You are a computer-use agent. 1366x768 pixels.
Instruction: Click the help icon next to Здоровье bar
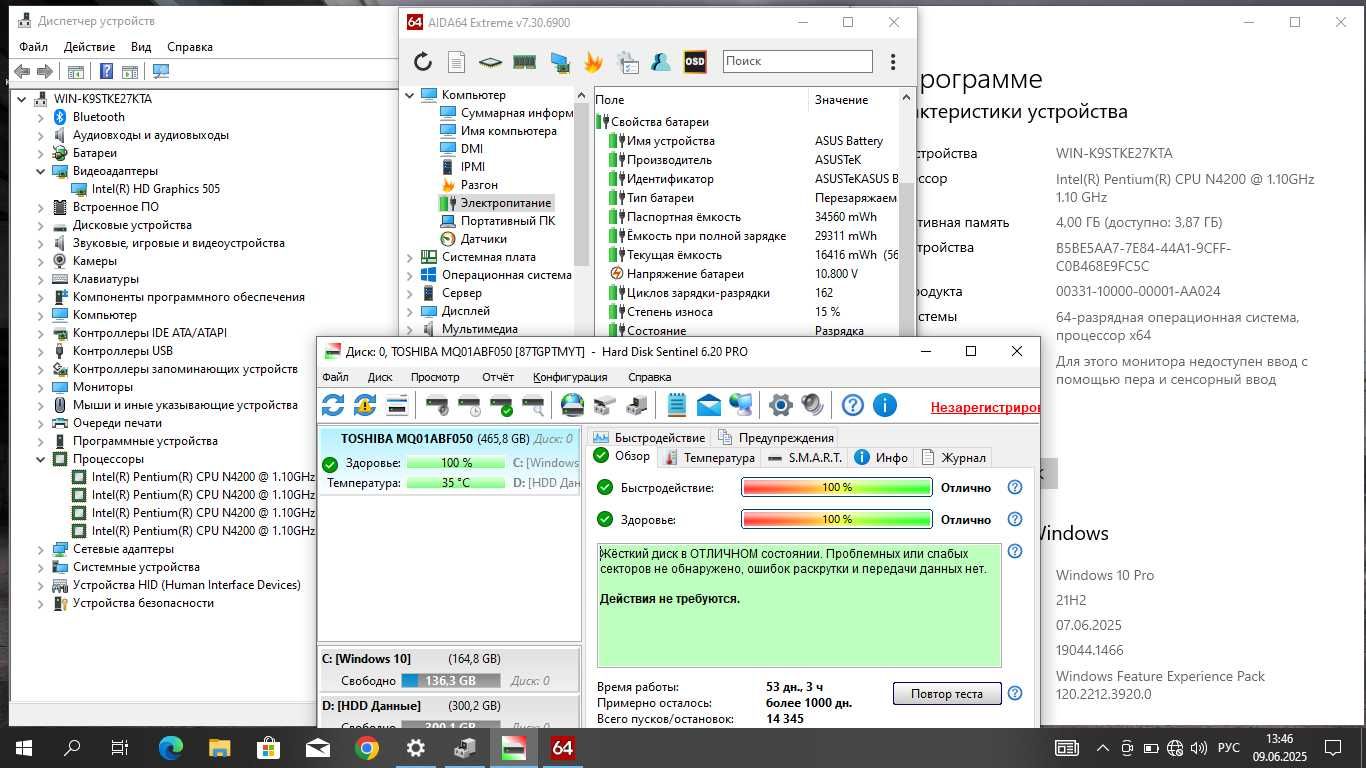pos(1015,519)
